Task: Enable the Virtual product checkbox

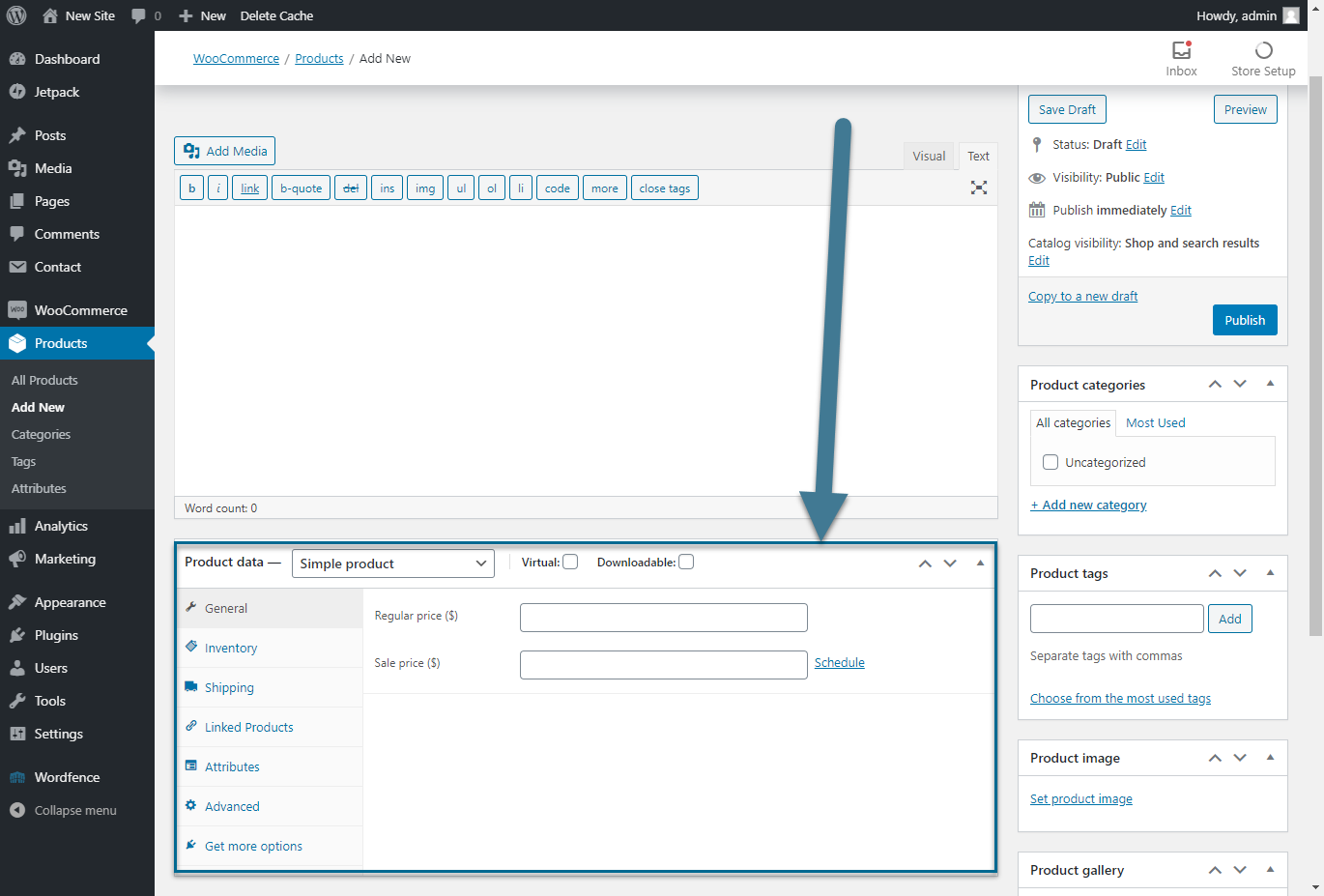Action: 570,562
